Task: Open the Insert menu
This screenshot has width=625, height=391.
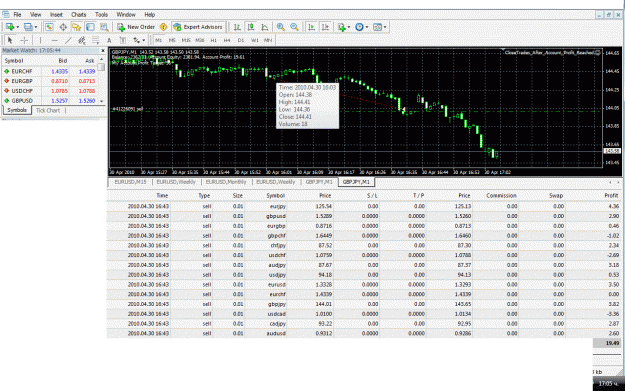Action: click(x=56, y=15)
